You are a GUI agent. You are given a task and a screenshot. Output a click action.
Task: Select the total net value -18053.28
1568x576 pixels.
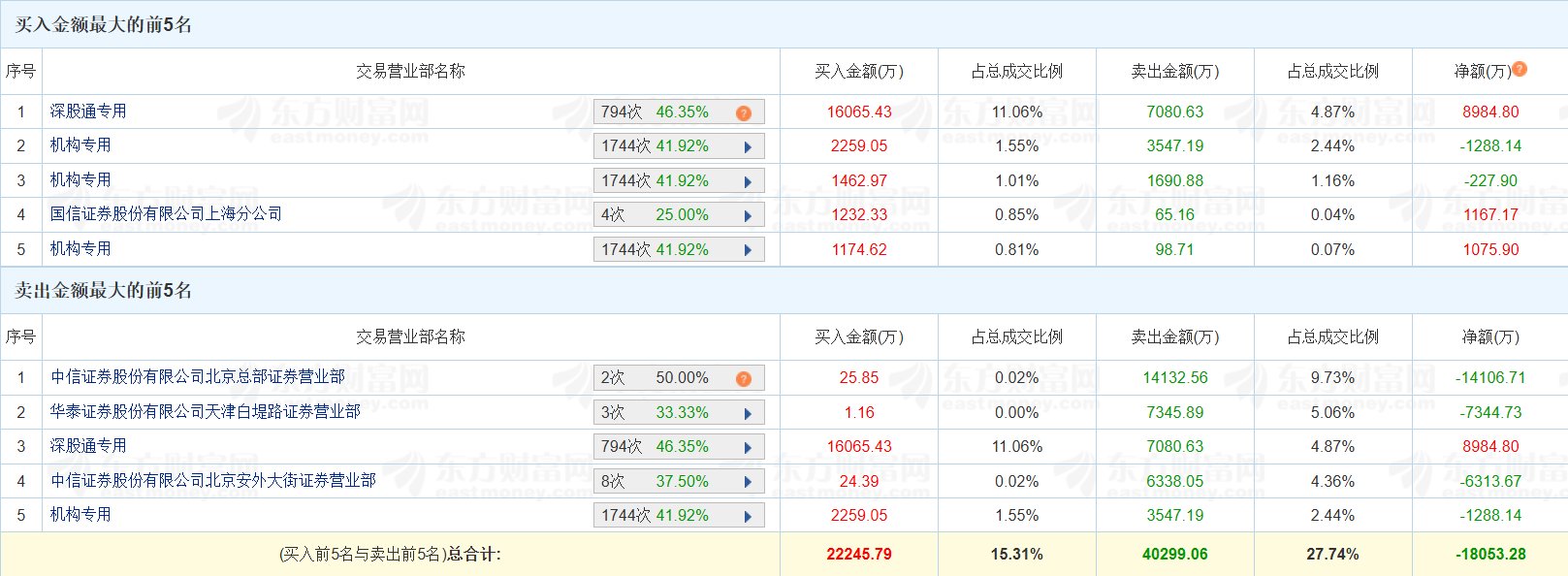coord(1491,555)
